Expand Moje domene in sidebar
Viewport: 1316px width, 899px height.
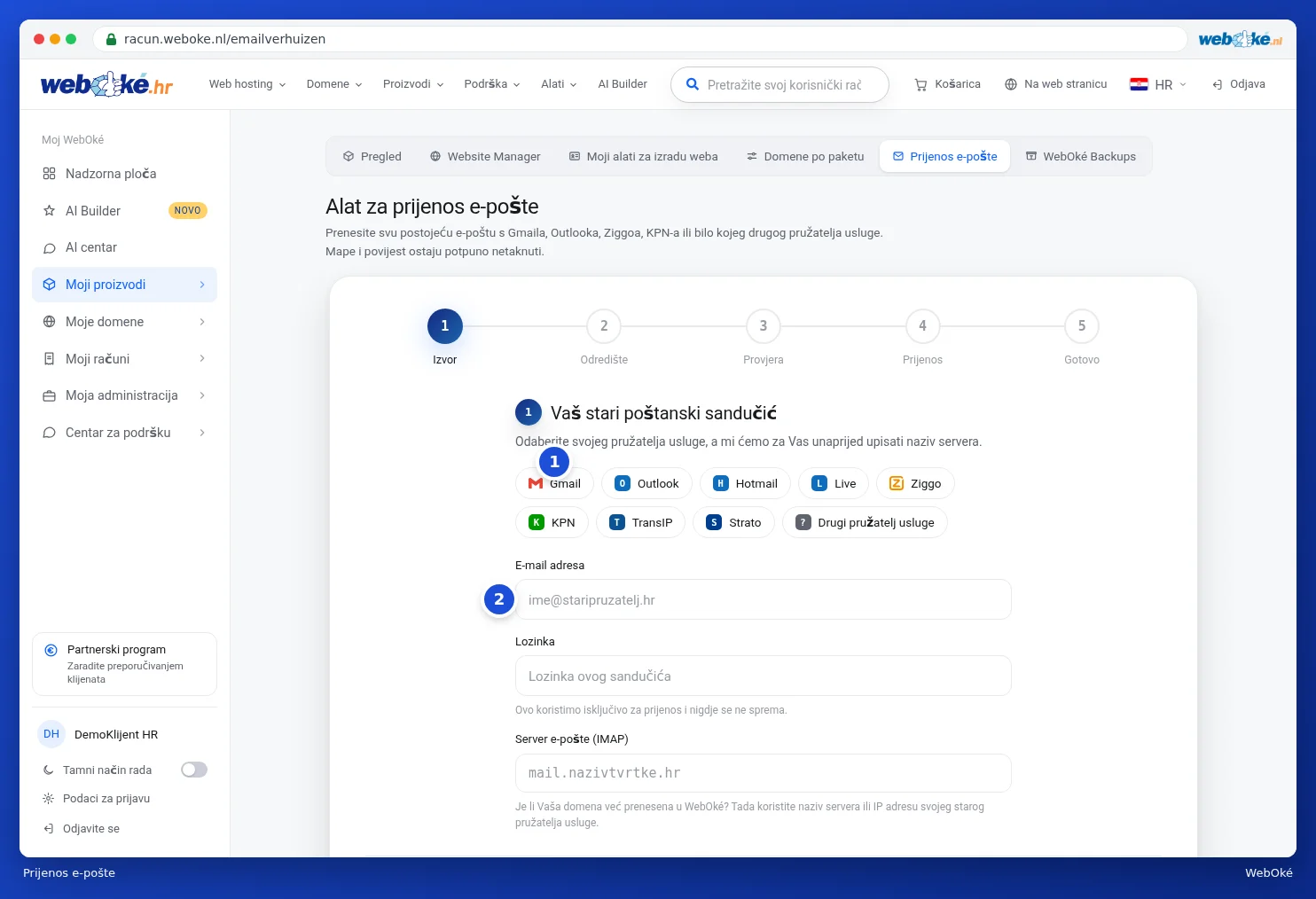(x=124, y=322)
